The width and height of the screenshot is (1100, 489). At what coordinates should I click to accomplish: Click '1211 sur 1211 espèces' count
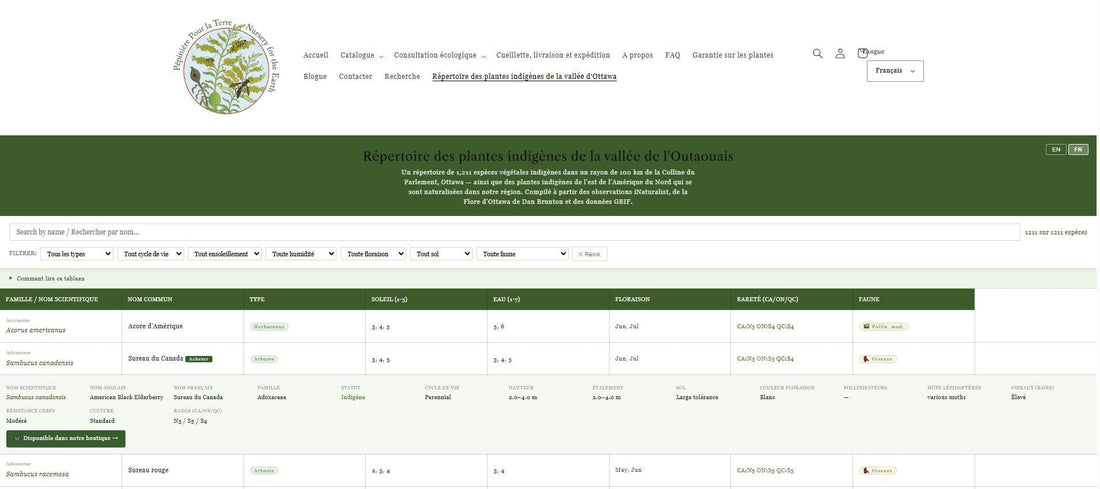[x=1056, y=232]
